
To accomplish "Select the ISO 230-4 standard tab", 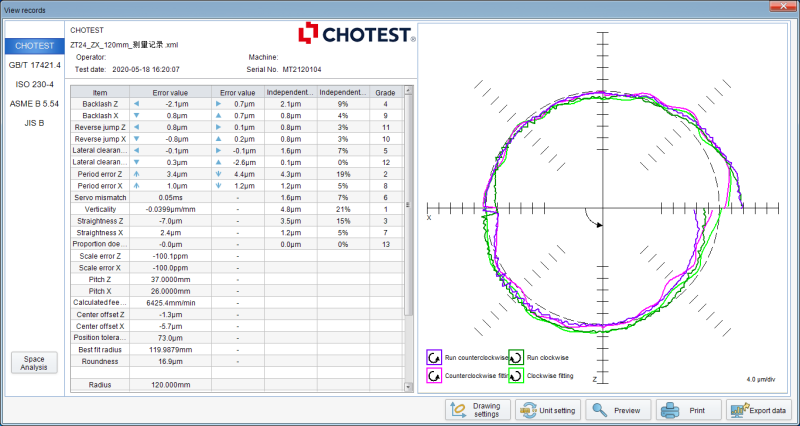I will pyautogui.click(x=34, y=84).
